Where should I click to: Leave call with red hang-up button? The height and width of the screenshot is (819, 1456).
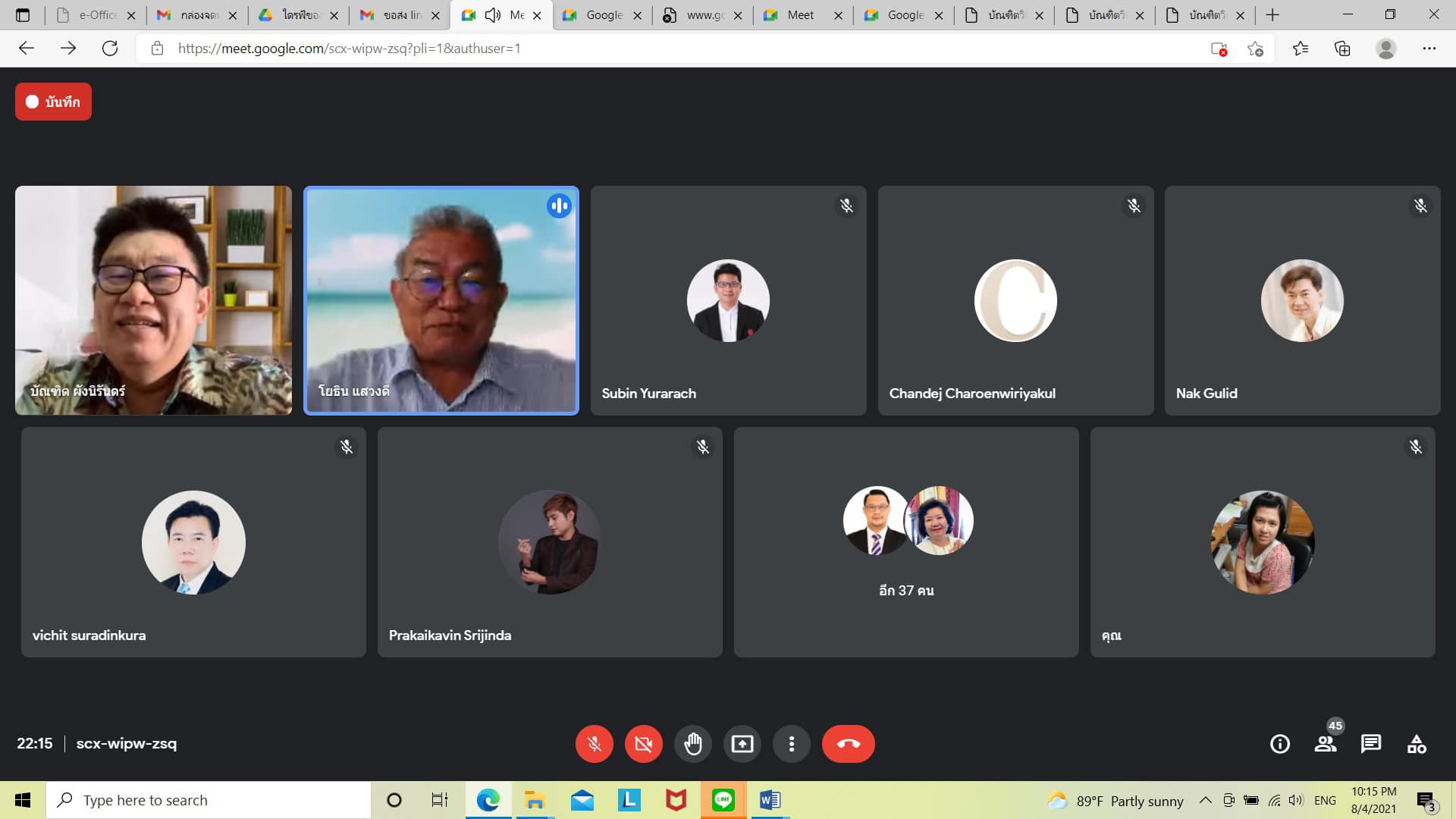tap(848, 744)
